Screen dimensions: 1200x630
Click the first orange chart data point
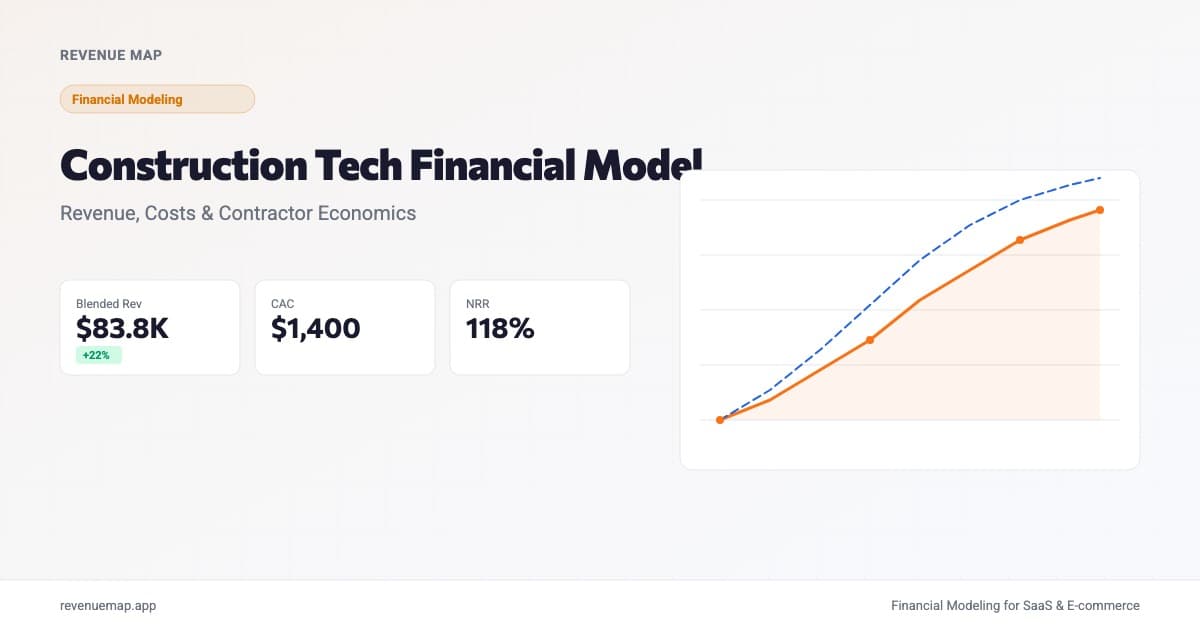point(720,420)
